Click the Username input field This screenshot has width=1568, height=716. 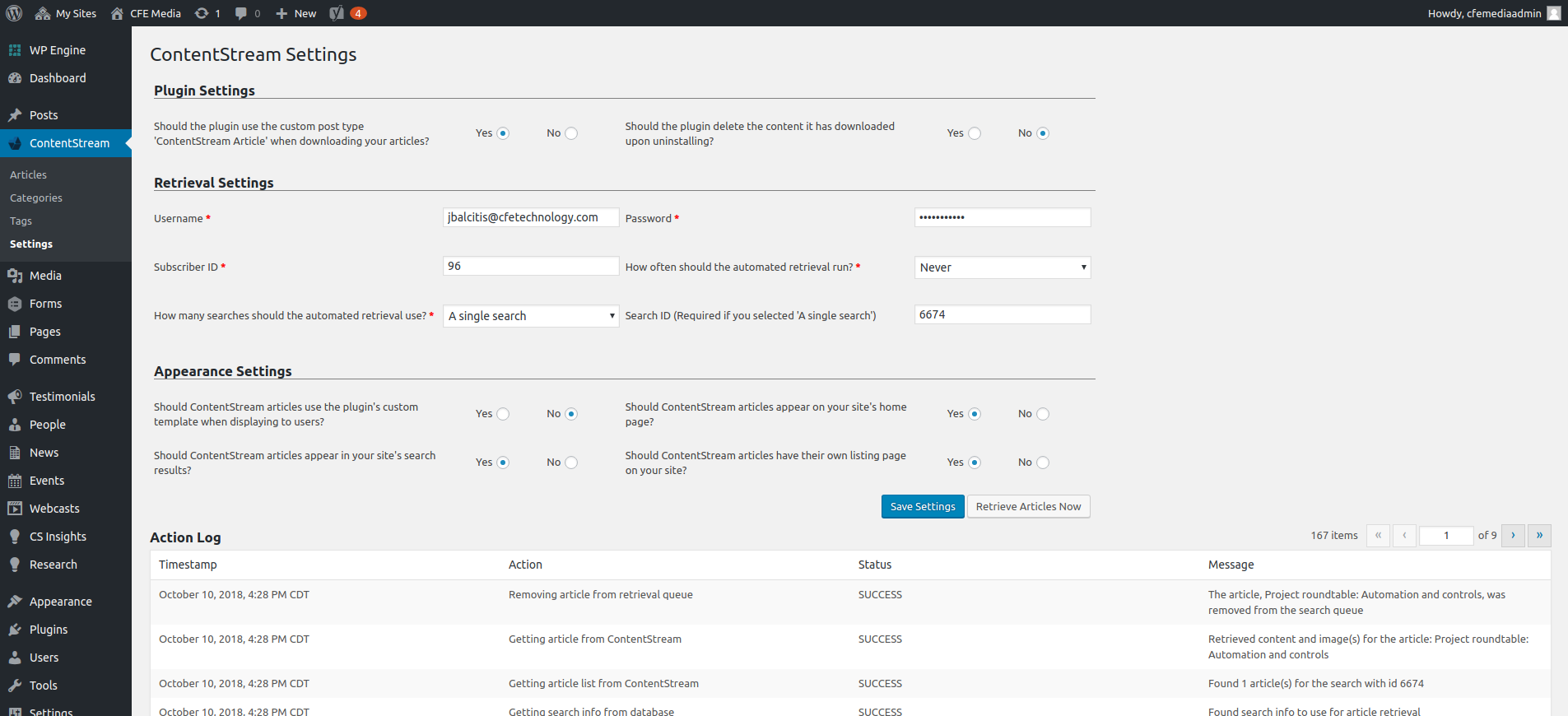(x=531, y=217)
